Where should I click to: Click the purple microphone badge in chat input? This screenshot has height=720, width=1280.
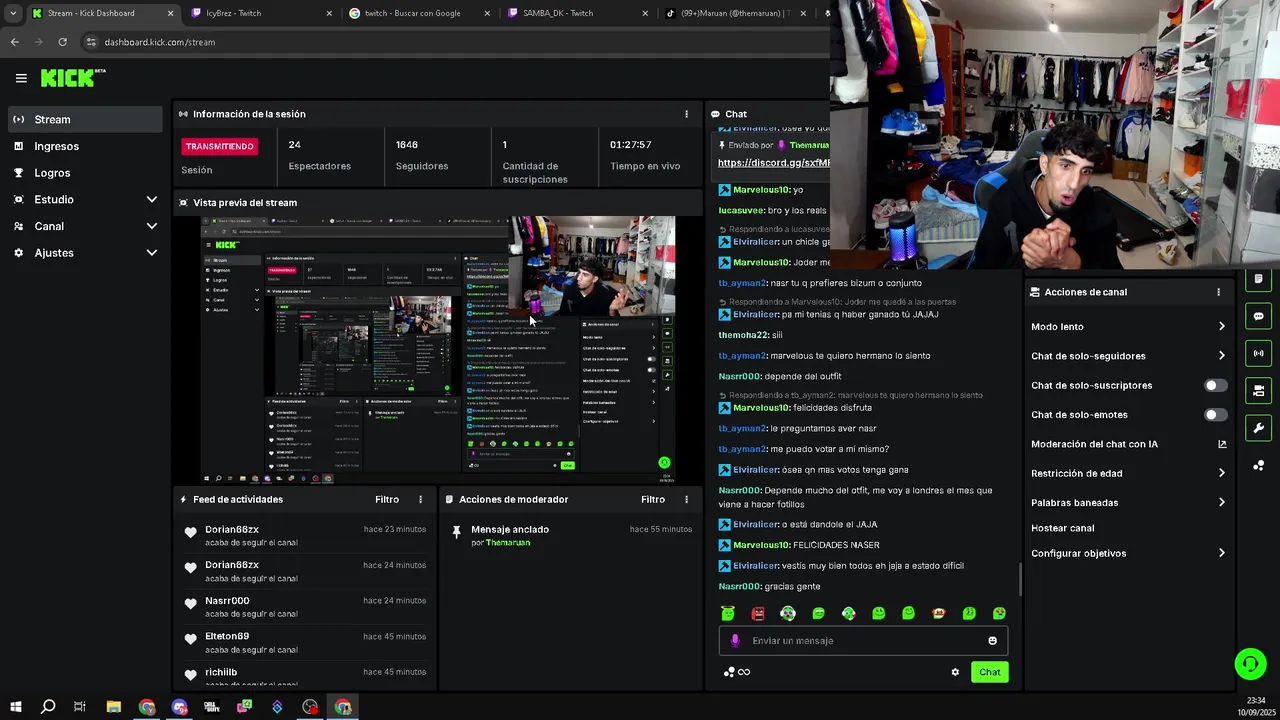(735, 641)
